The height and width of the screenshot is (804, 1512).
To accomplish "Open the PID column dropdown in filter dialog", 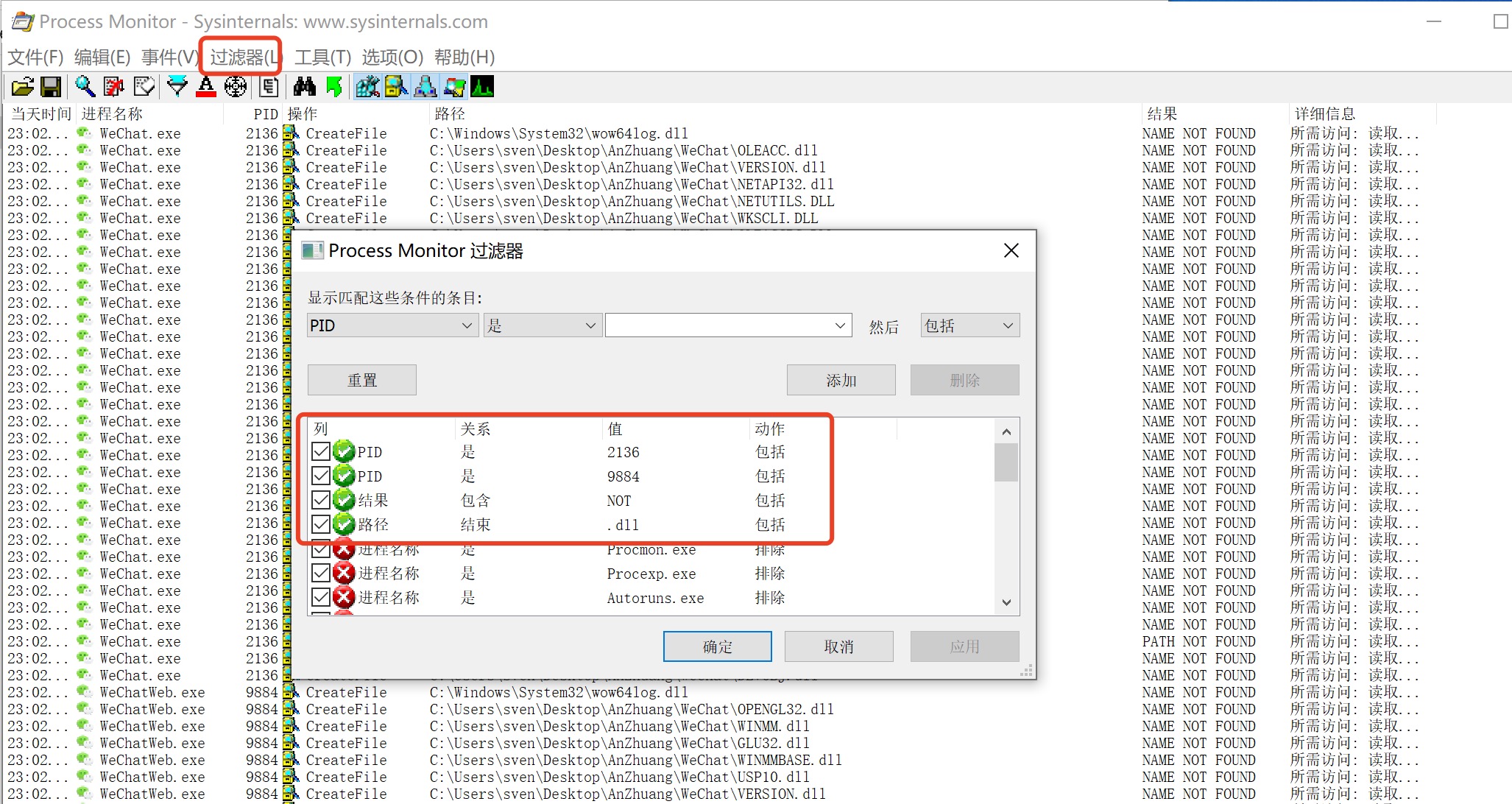I will click(392, 325).
